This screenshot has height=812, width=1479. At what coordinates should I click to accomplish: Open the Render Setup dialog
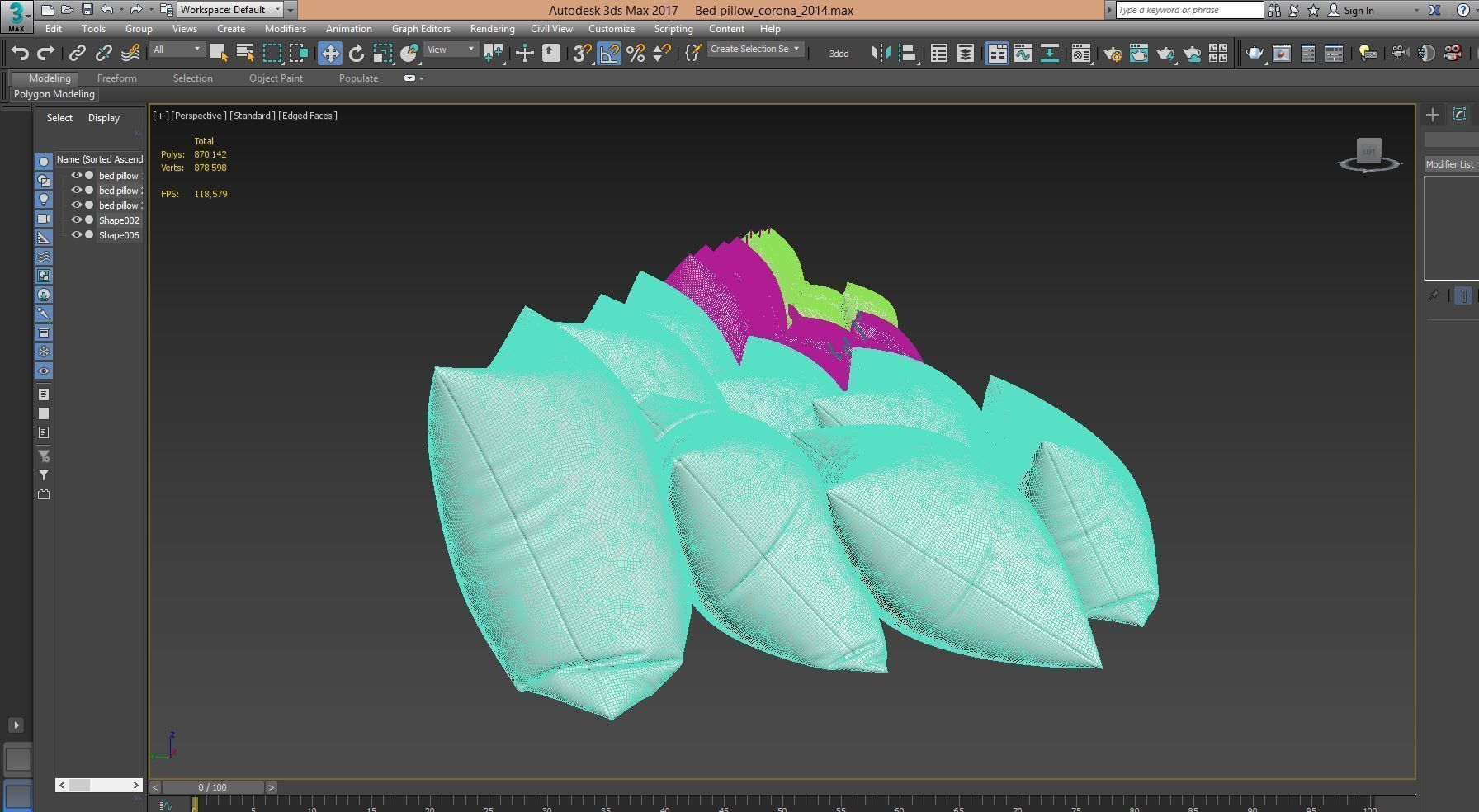coord(1112,54)
